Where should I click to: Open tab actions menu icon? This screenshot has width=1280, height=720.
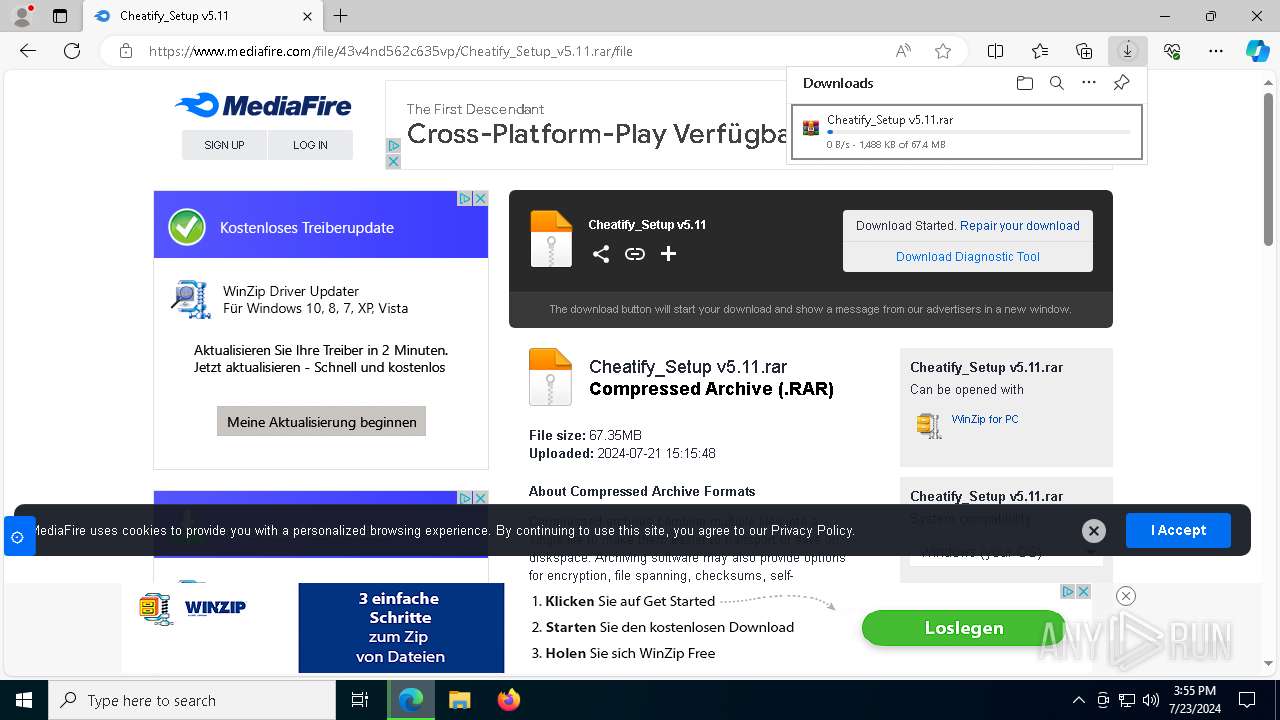click(60, 16)
